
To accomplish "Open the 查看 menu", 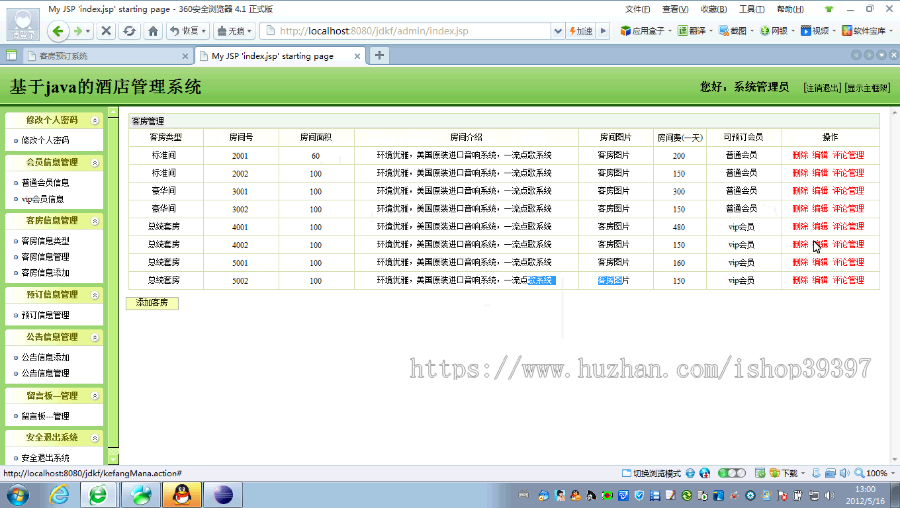I will [x=675, y=9].
